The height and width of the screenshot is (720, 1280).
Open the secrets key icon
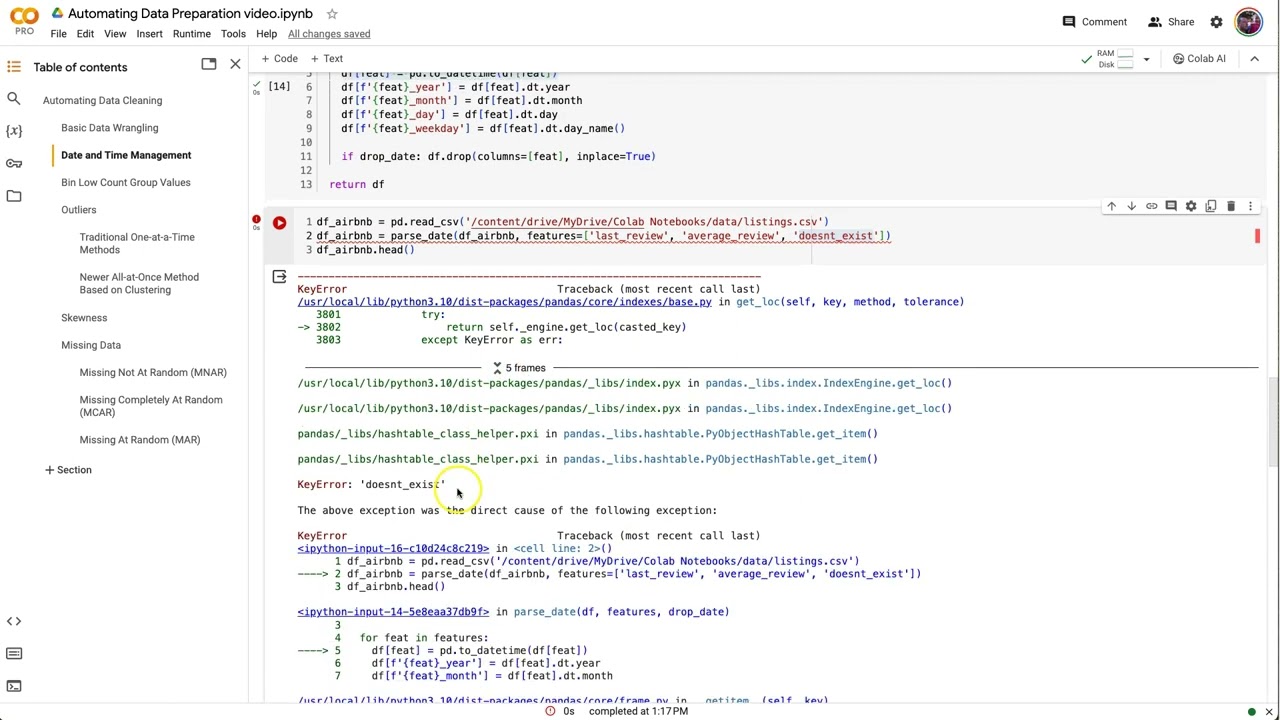click(14, 163)
